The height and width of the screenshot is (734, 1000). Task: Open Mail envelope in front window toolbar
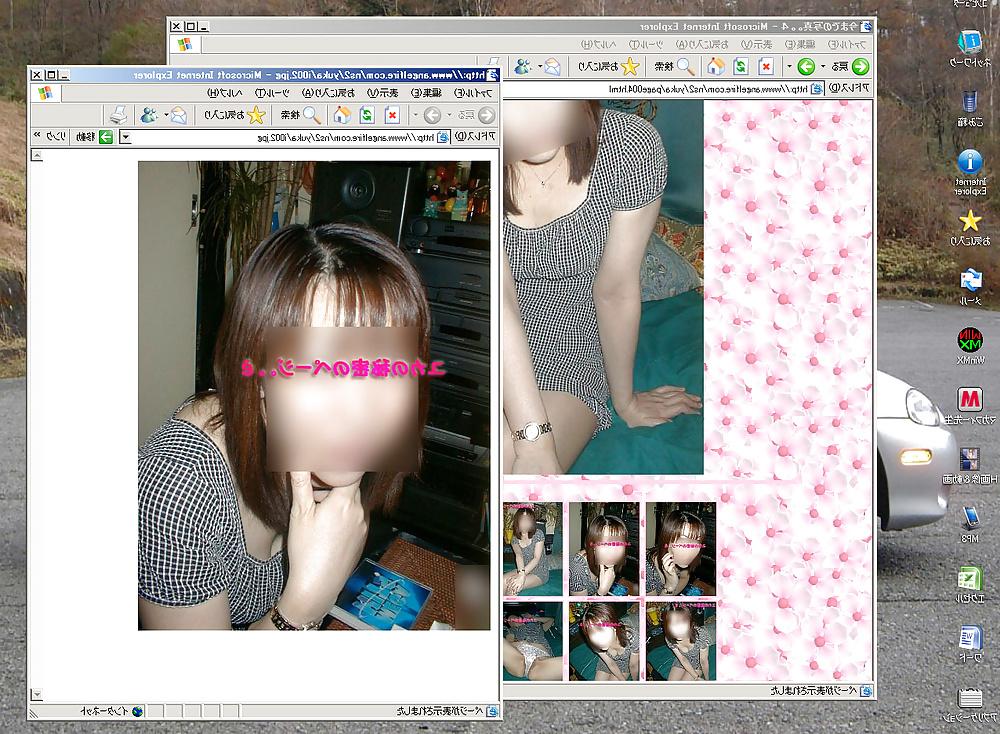(x=179, y=115)
